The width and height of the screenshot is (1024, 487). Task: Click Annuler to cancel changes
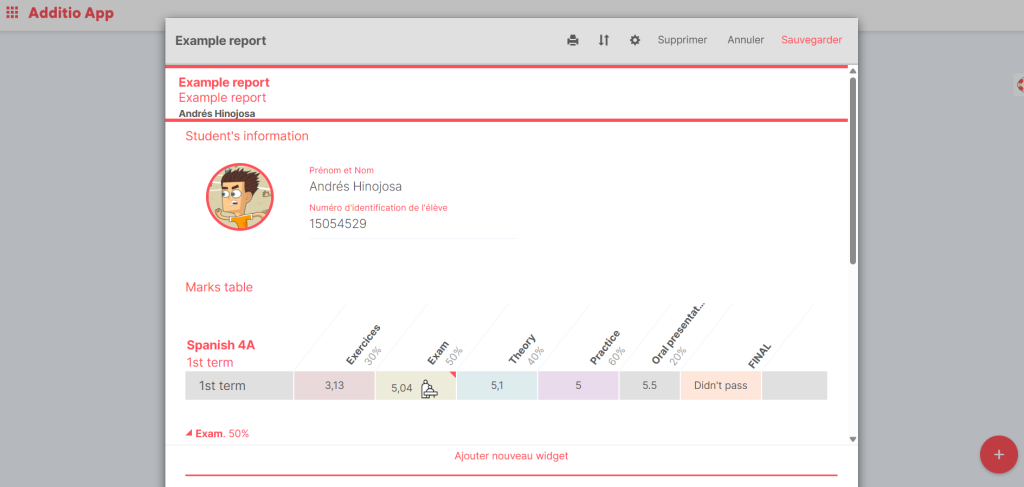tap(745, 40)
